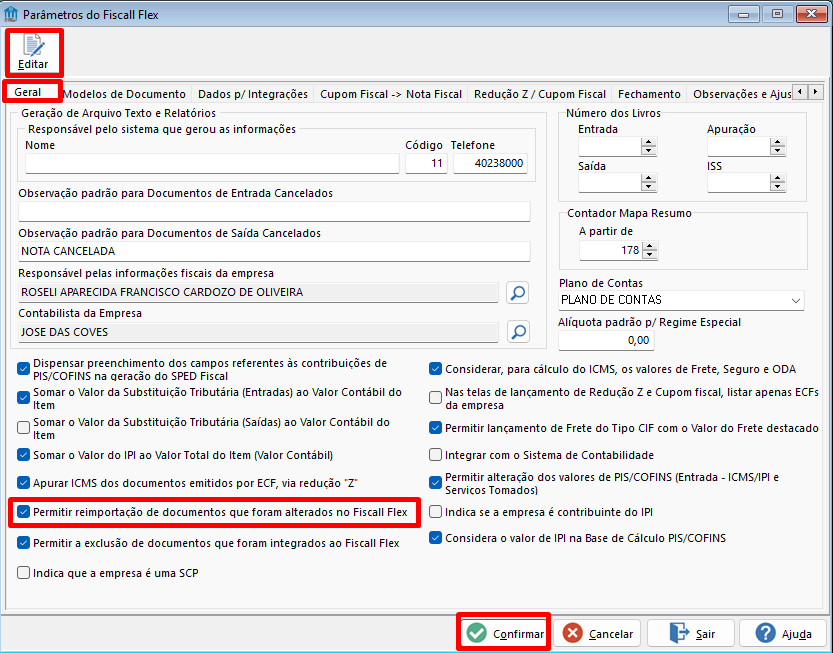The height and width of the screenshot is (653, 833).
Task: Open search for Contabilista da Empresa
Action: coord(517,332)
